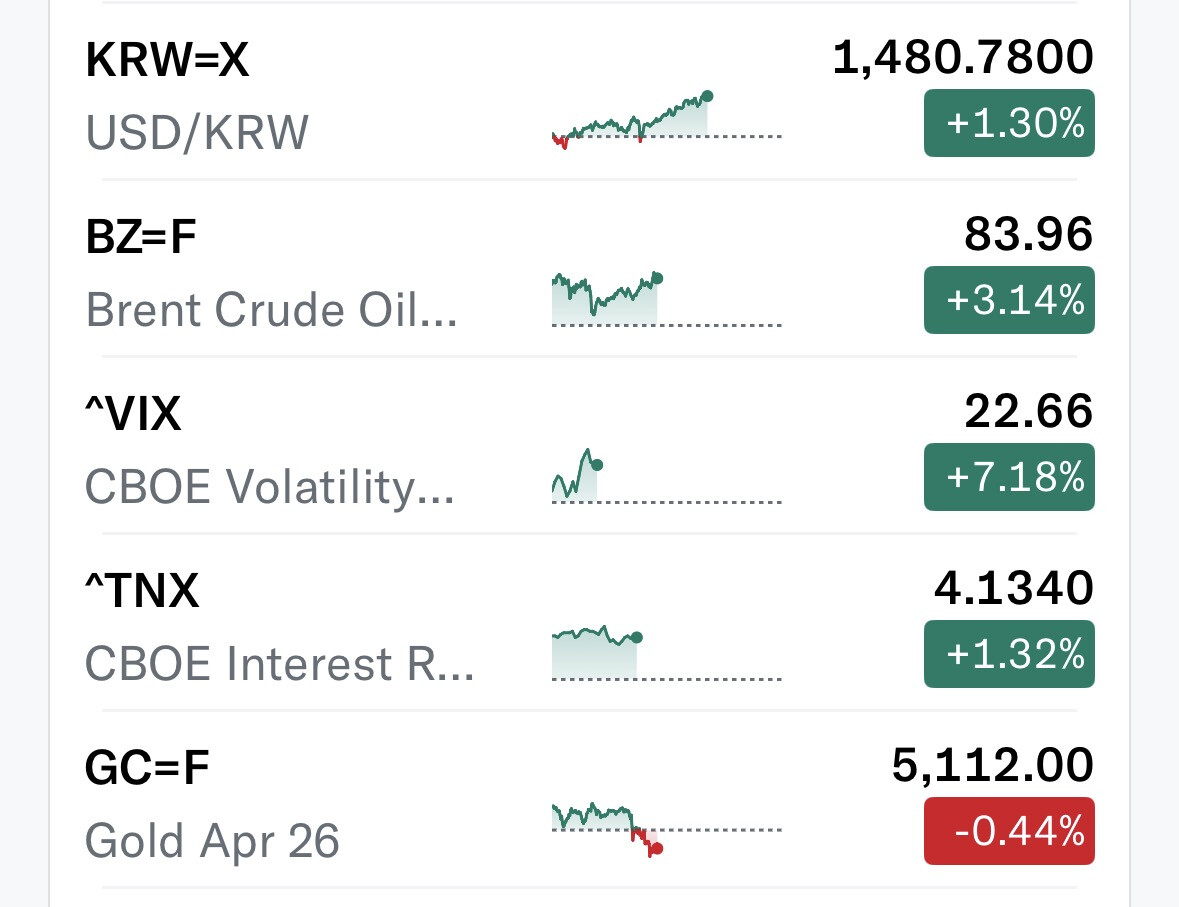1179x907 pixels.
Task: Open the BZ=F ticker symbol
Action: 141,239
